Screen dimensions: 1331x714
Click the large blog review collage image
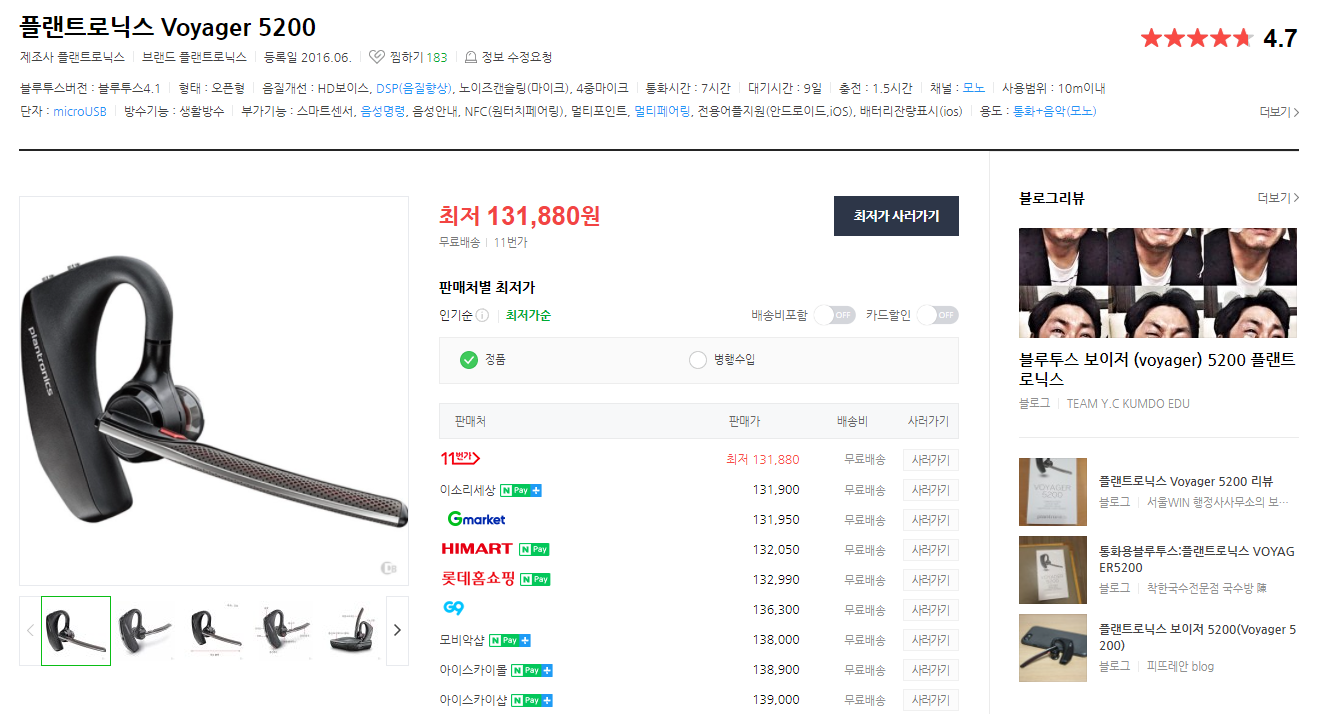(x=1158, y=283)
